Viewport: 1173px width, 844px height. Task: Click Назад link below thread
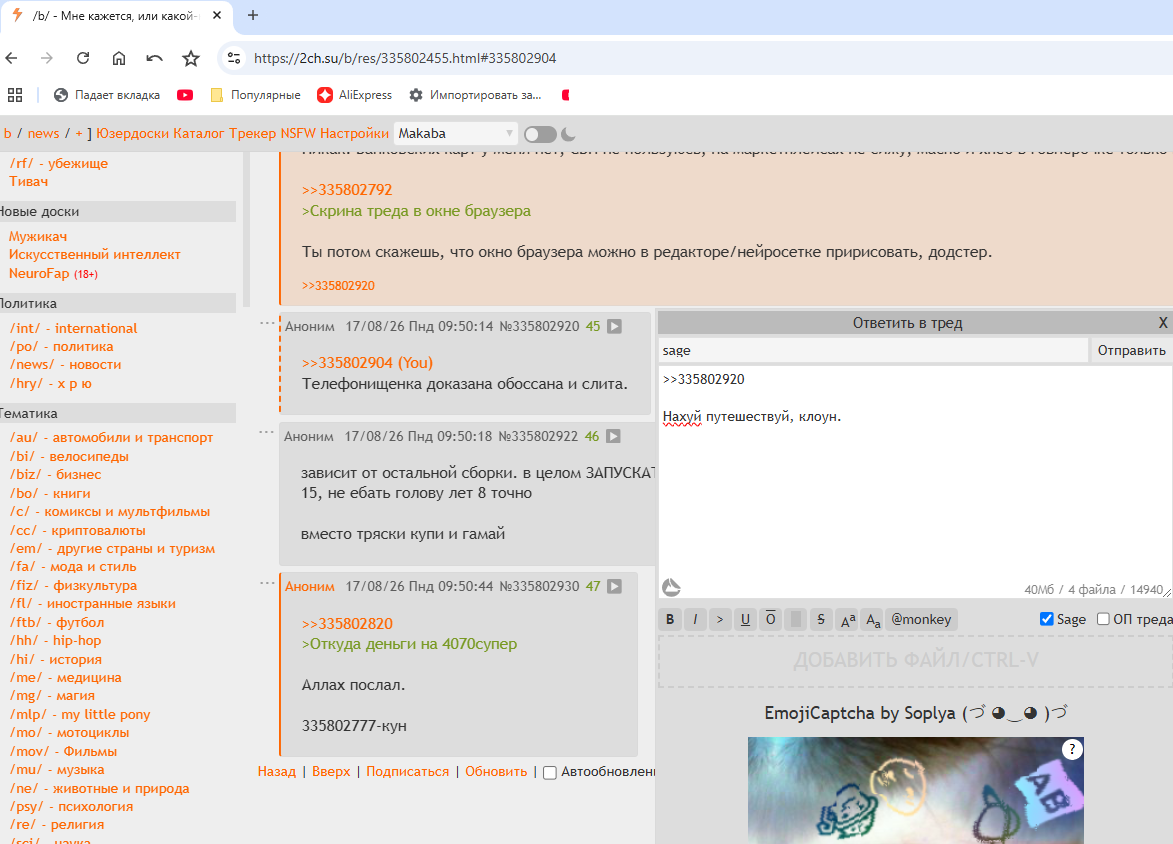click(277, 771)
